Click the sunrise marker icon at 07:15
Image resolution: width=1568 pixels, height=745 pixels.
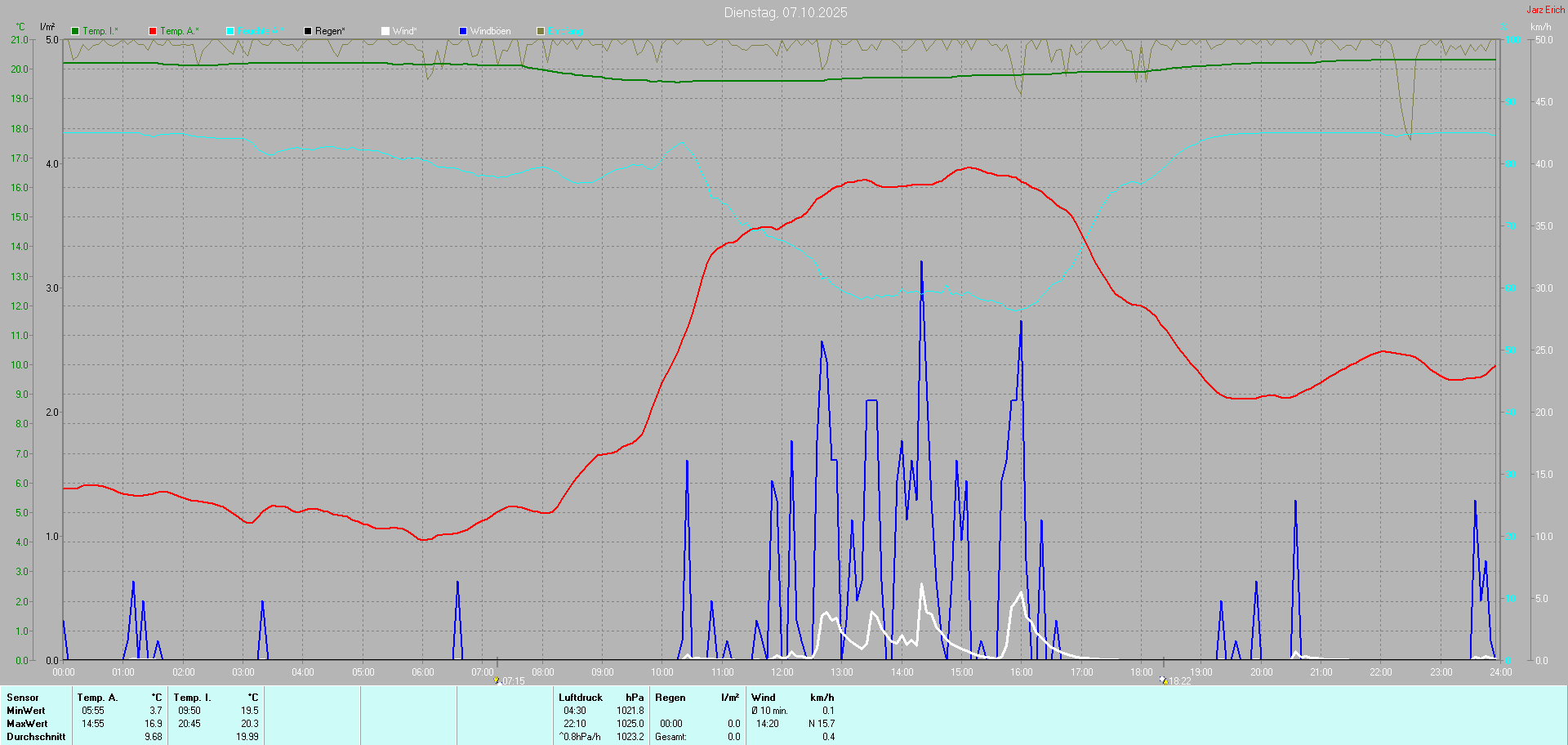pos(496,680)
